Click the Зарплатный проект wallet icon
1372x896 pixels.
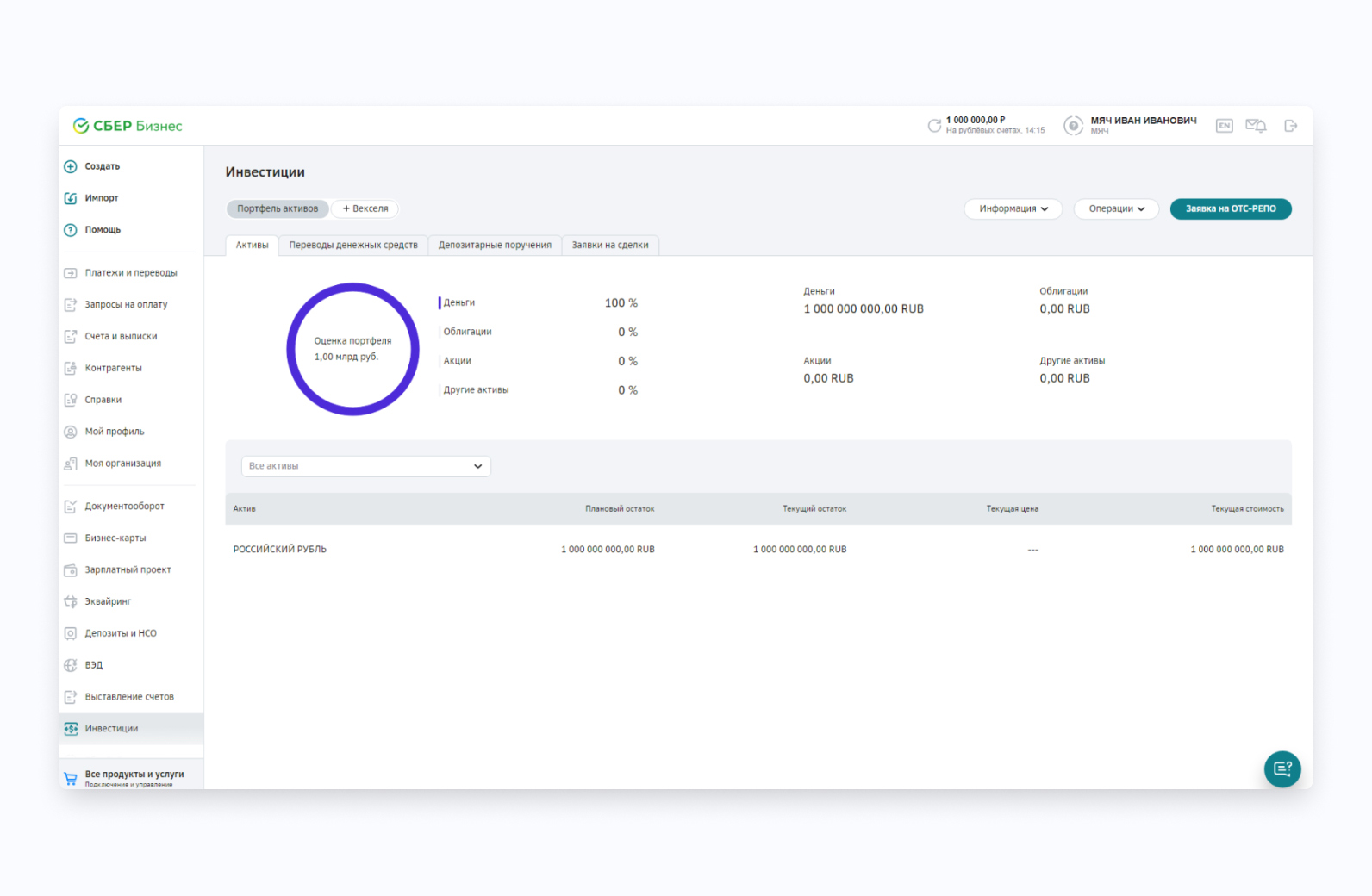[71, 570]
